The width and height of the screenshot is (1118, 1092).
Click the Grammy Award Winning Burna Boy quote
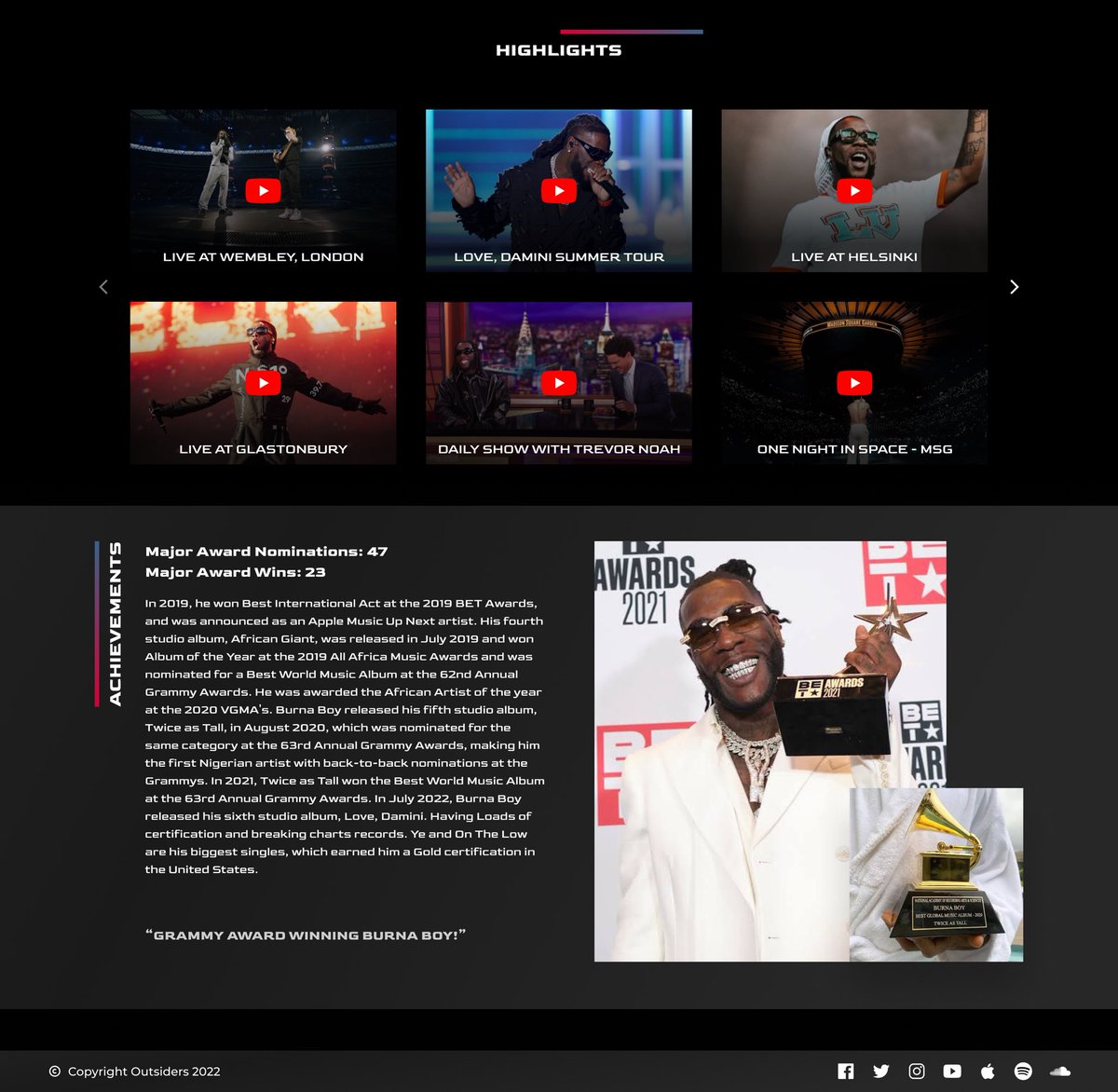[x=306, y=935]
